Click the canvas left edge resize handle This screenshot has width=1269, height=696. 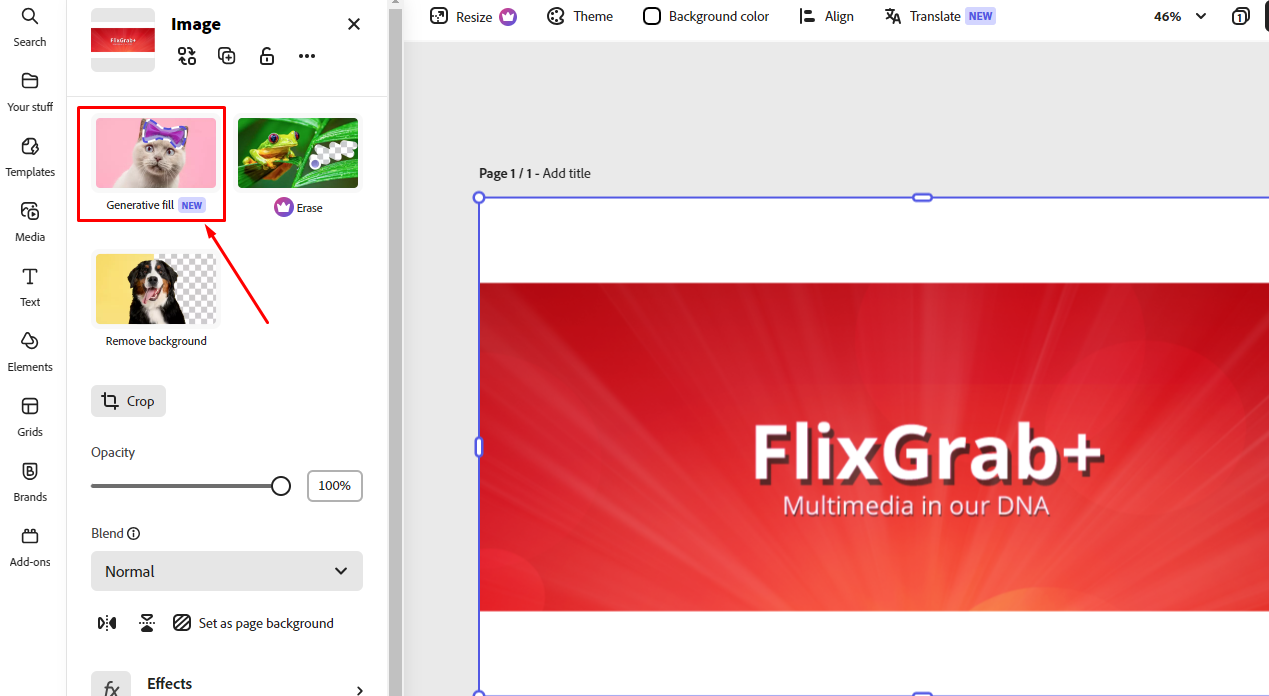[x=479, y=447]
